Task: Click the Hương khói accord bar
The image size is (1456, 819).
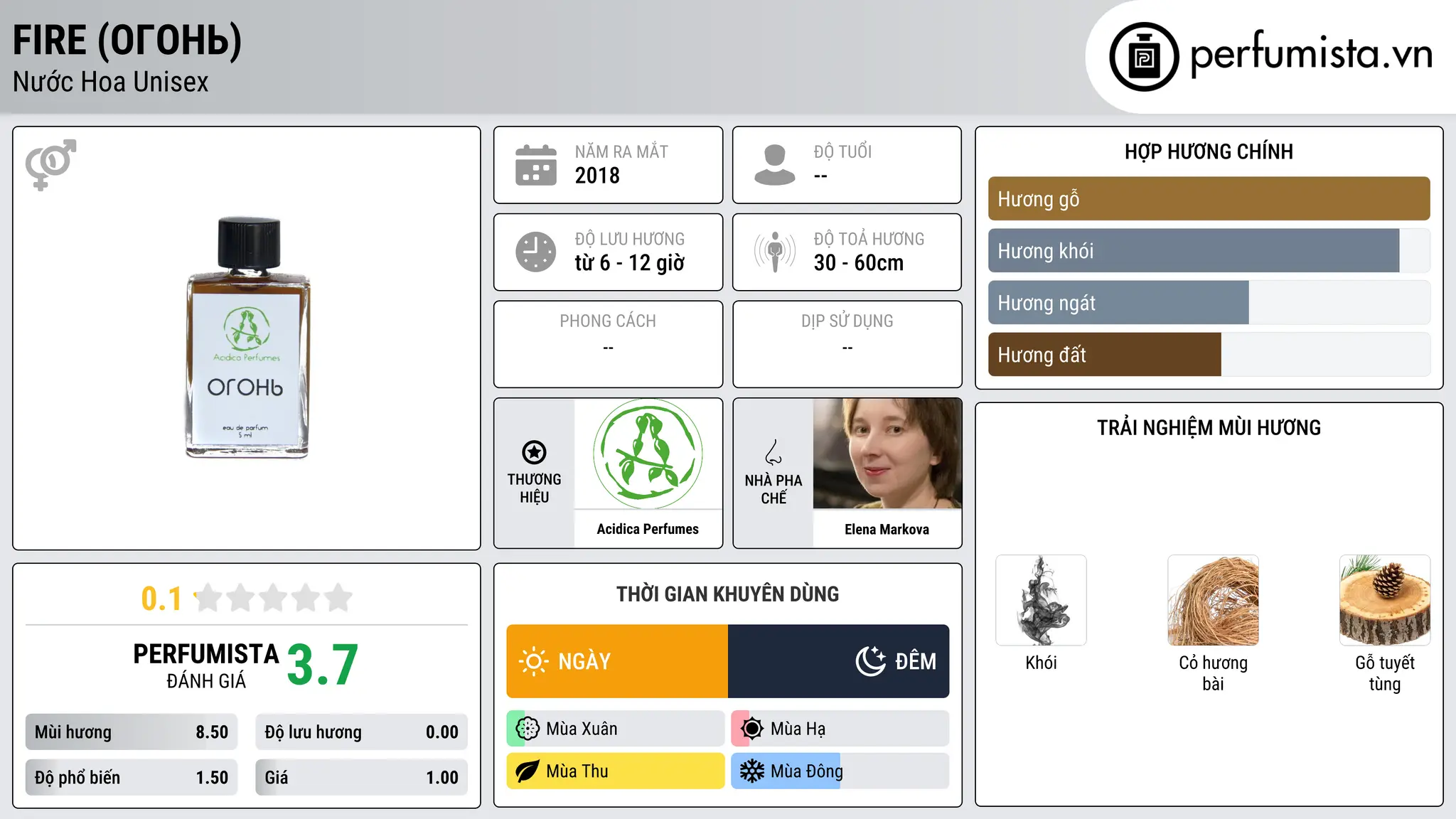Action: (1209, 251)
